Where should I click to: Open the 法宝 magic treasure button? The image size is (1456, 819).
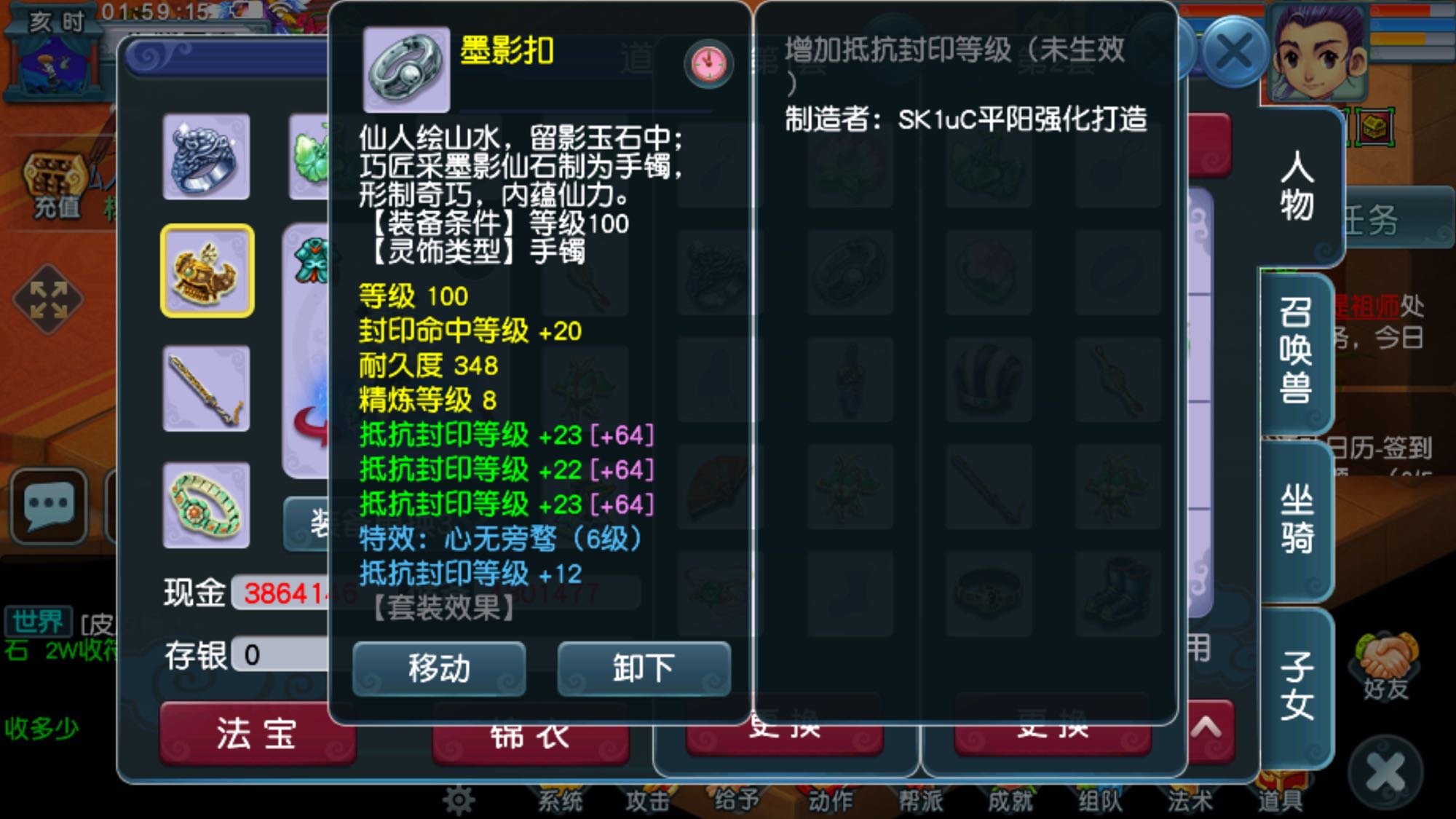[x=257, y=732]
